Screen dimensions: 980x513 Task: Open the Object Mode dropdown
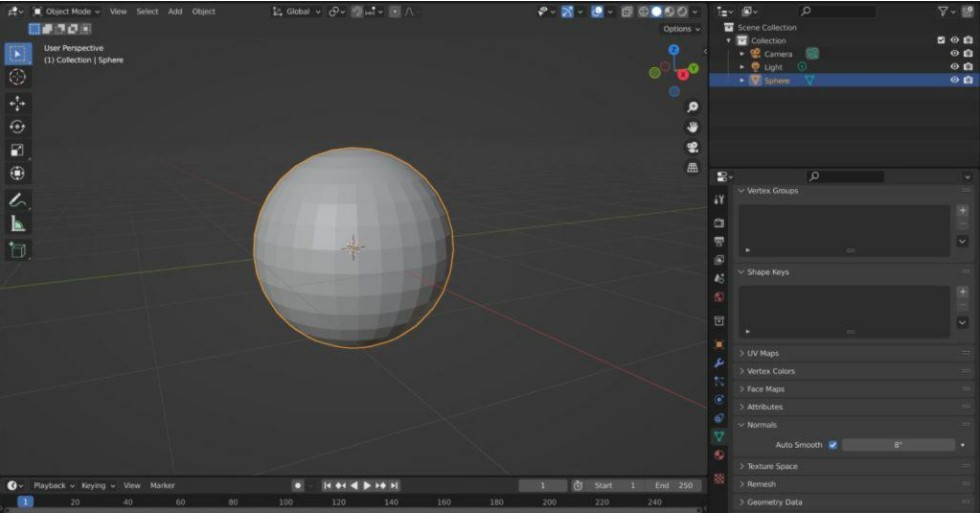pyautogui.click(x=66, y=11)
